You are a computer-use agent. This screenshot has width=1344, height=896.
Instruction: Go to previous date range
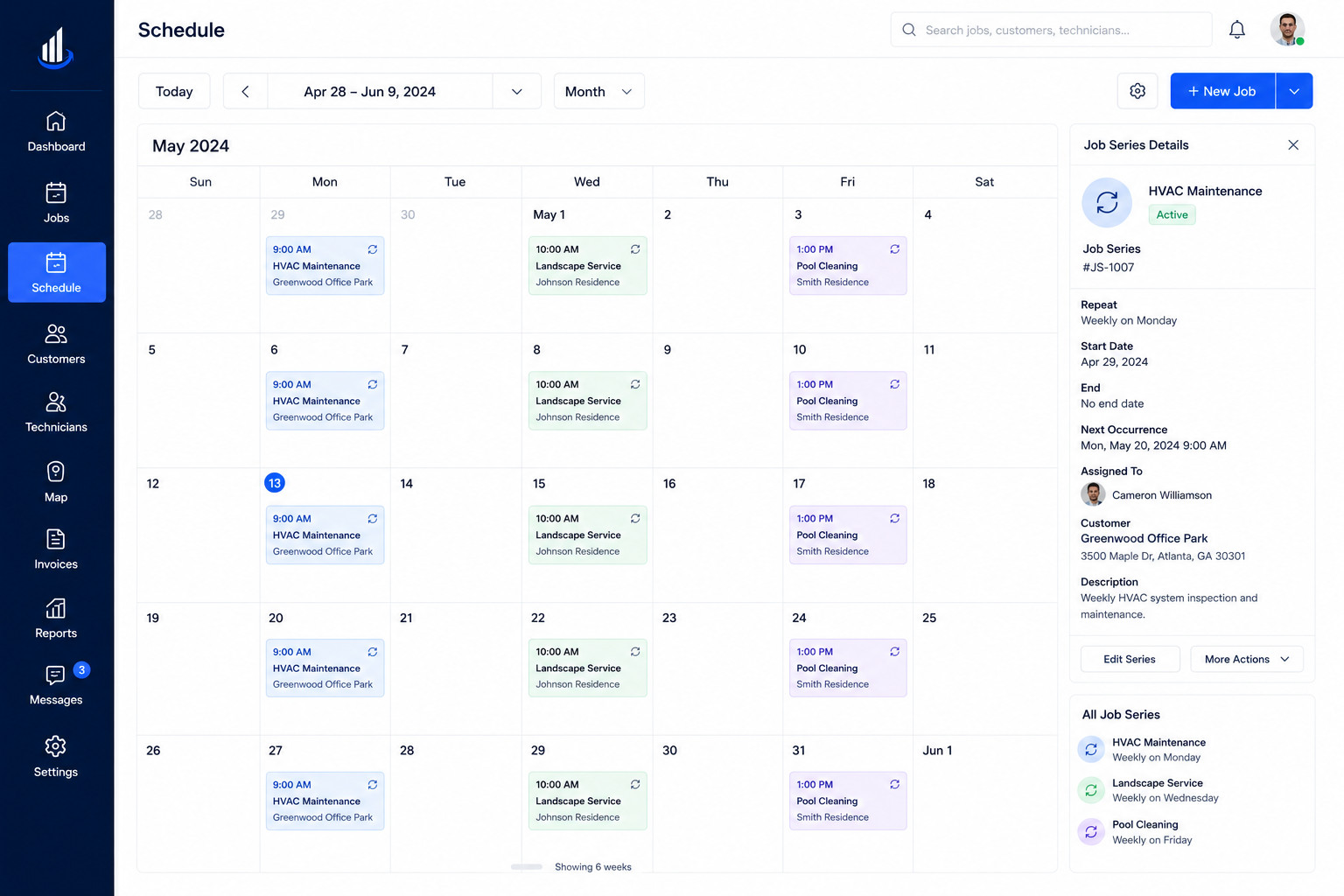245,91
